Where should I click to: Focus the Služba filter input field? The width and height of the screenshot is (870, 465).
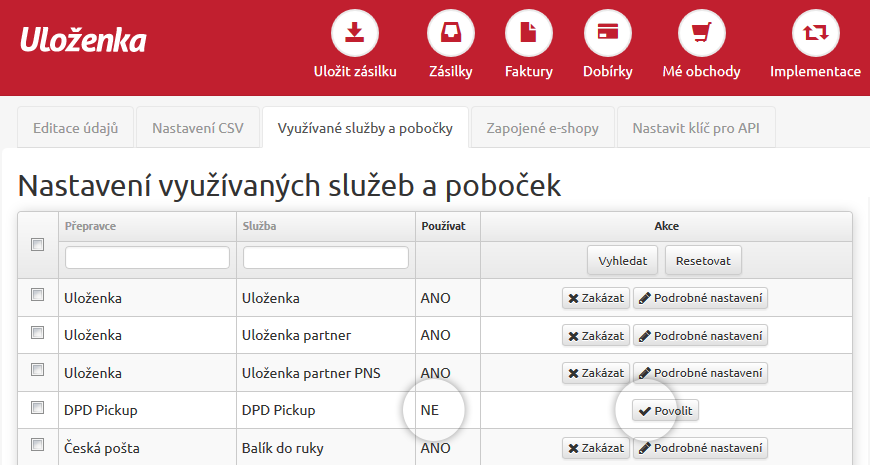point(326,257)
